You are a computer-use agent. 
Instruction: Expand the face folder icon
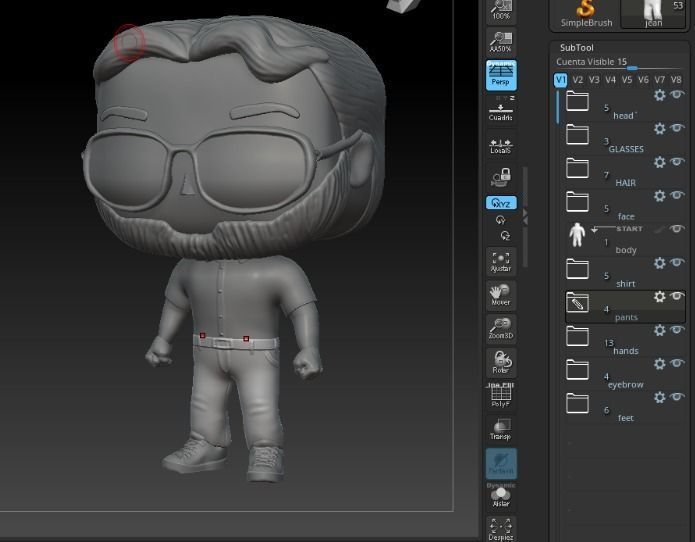click(x=577, y=202)
